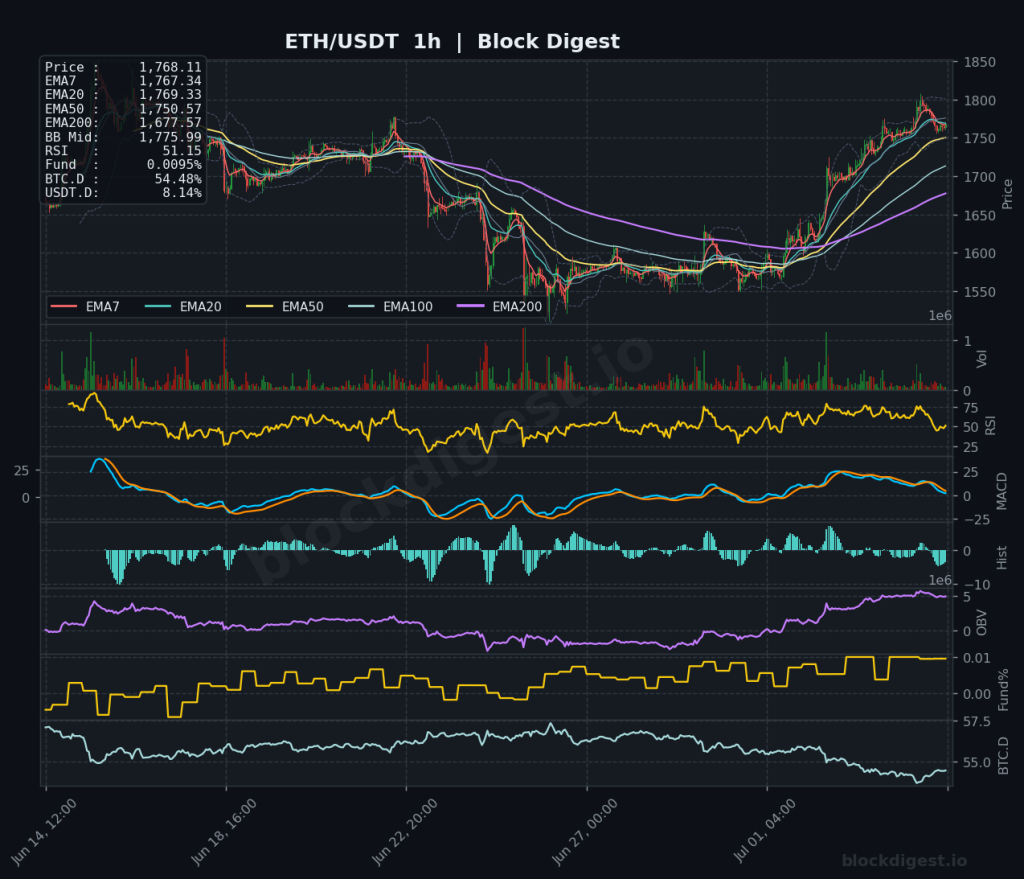
Task: Click the RSI value 51.15 in info box
Action: 182,151
